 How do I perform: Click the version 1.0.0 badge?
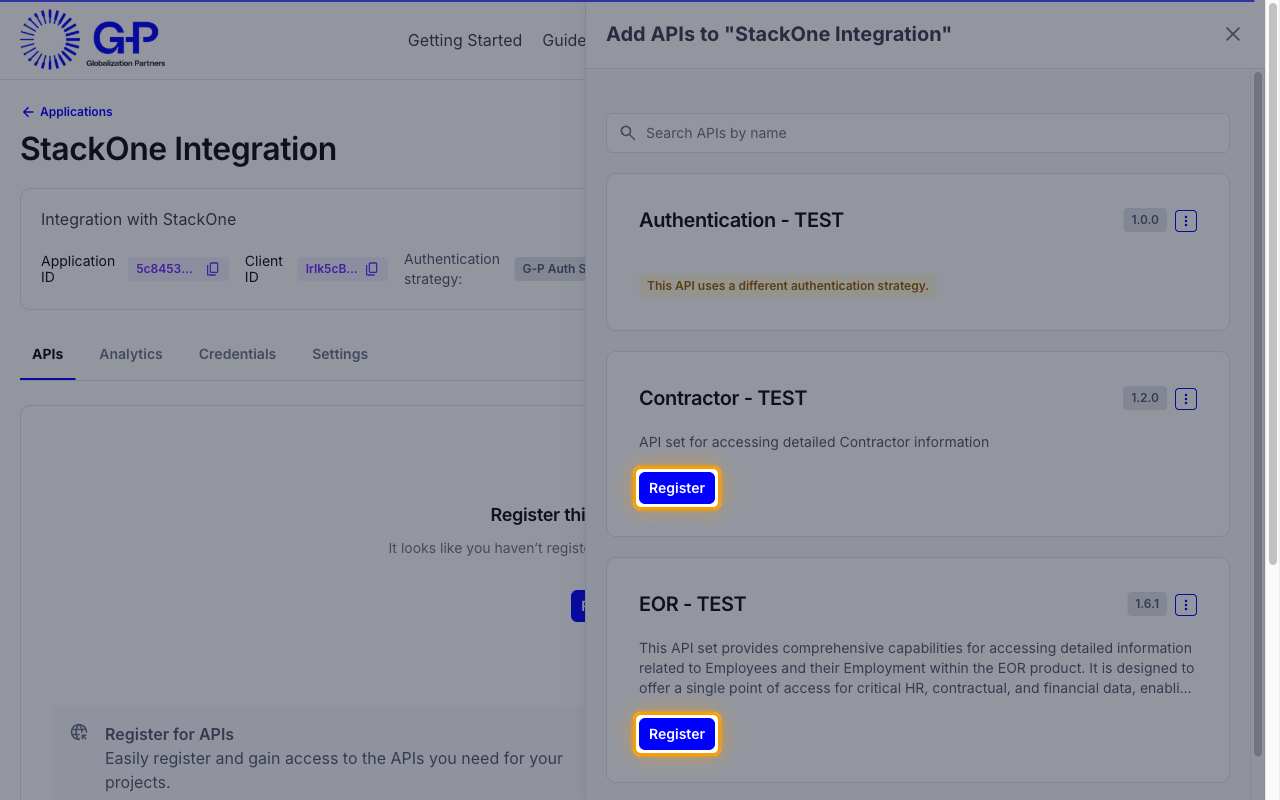[1145, 220]
